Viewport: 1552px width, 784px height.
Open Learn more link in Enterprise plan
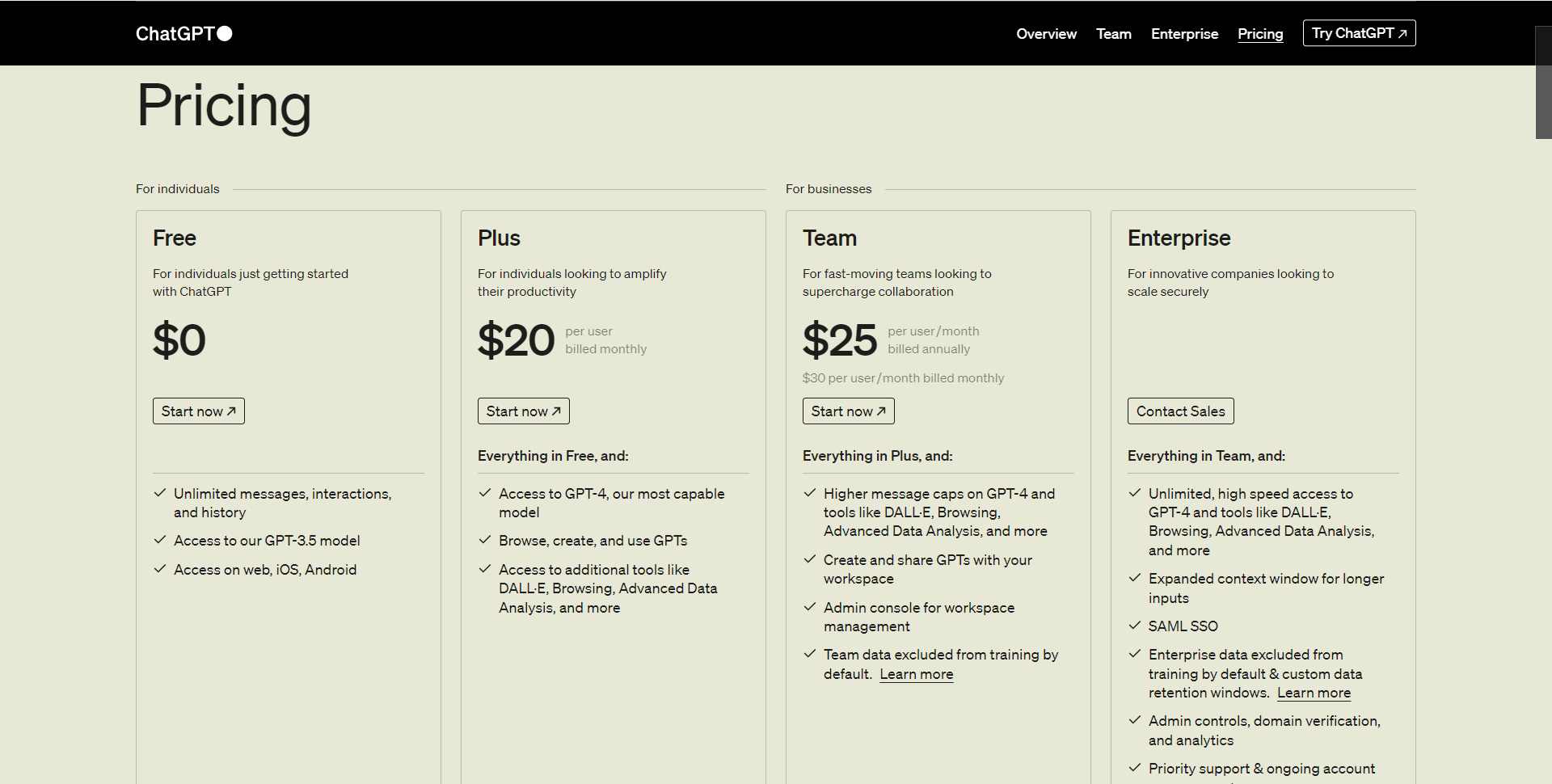[1314, 693]
